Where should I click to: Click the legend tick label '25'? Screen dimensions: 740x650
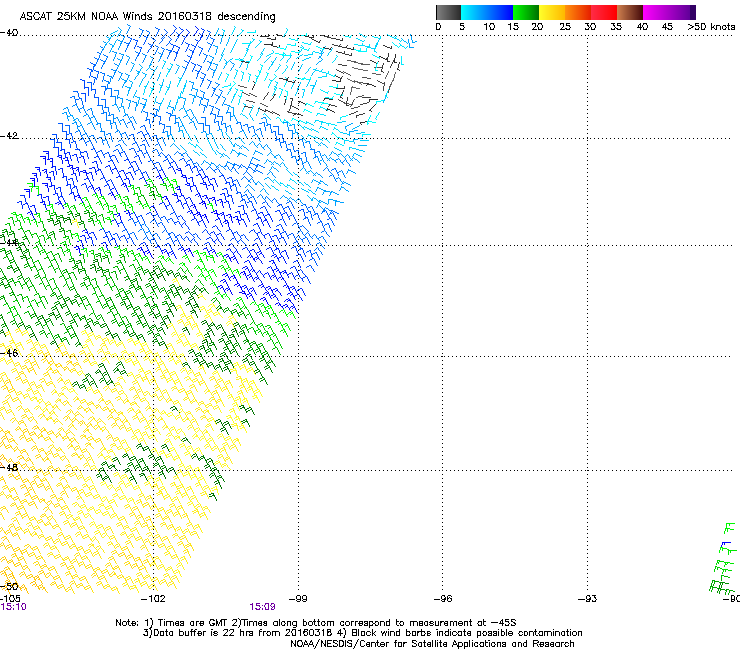tap(565, 26)
